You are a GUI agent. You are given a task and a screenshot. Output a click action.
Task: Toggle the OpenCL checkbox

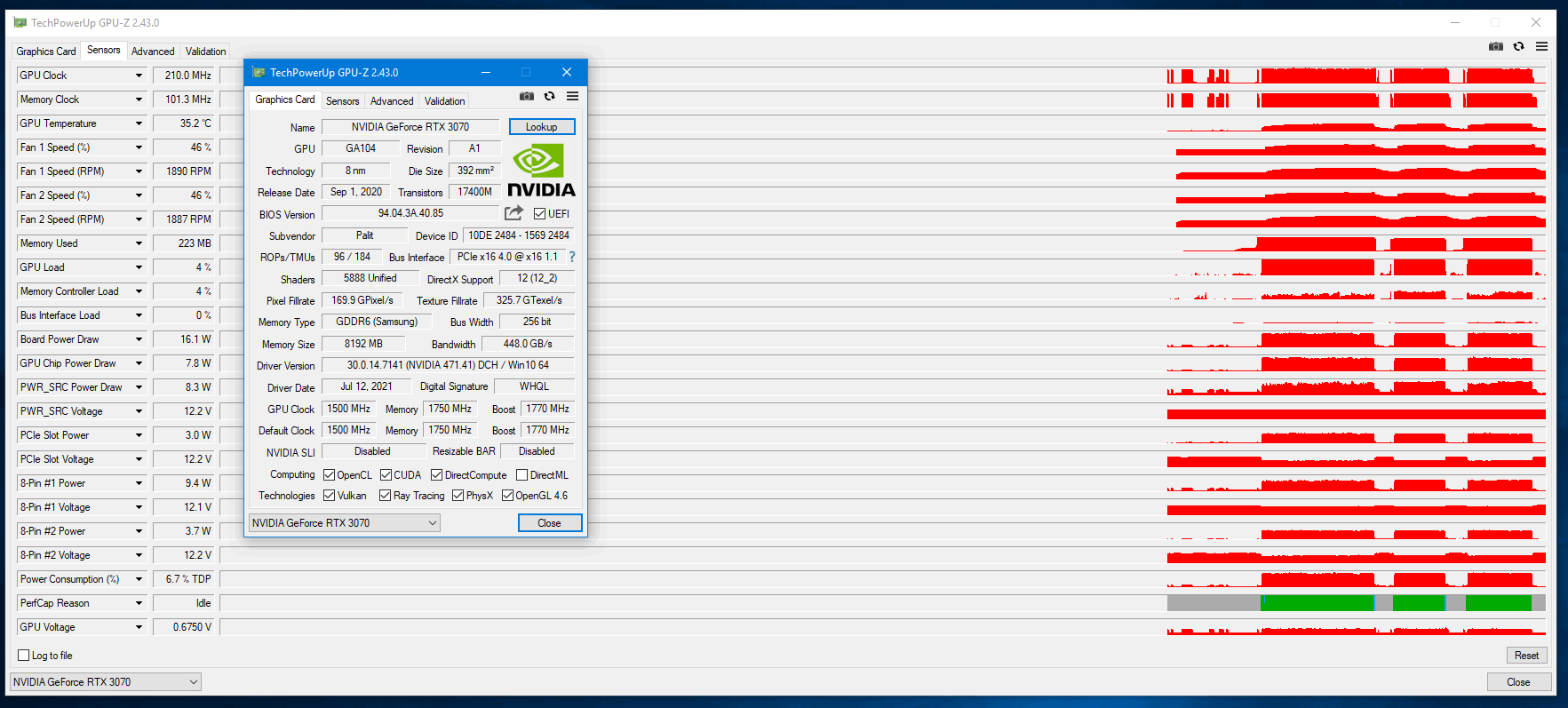(330, 475)
